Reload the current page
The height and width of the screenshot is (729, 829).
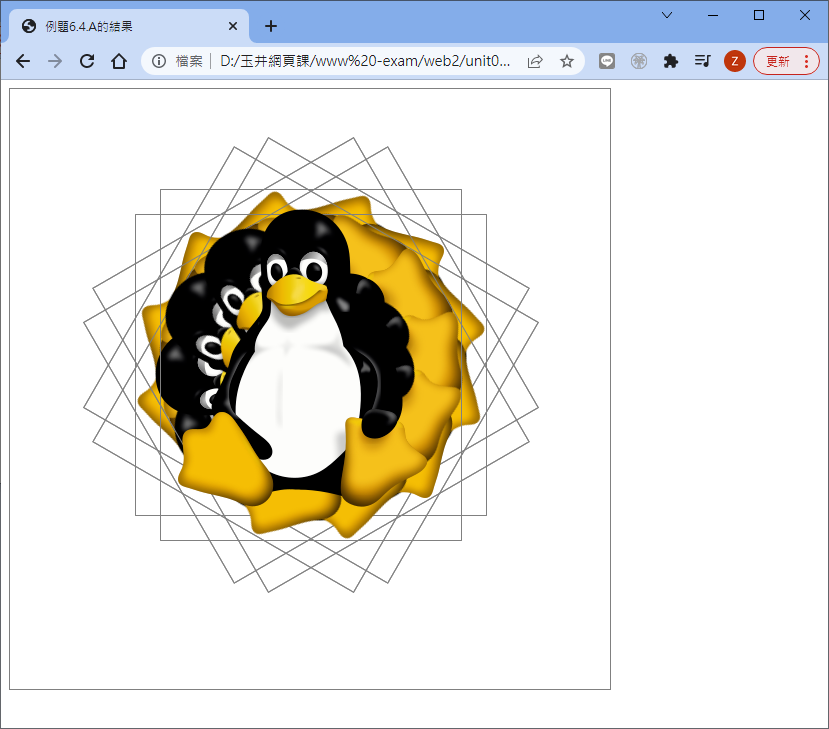(87, 62)
